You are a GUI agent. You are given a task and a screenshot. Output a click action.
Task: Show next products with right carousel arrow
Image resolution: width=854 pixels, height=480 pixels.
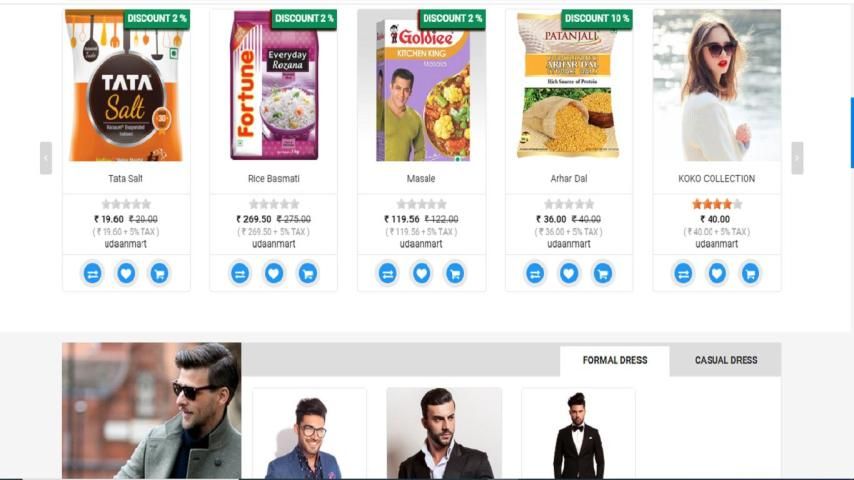pyautogui.click(x=797, y=158)
